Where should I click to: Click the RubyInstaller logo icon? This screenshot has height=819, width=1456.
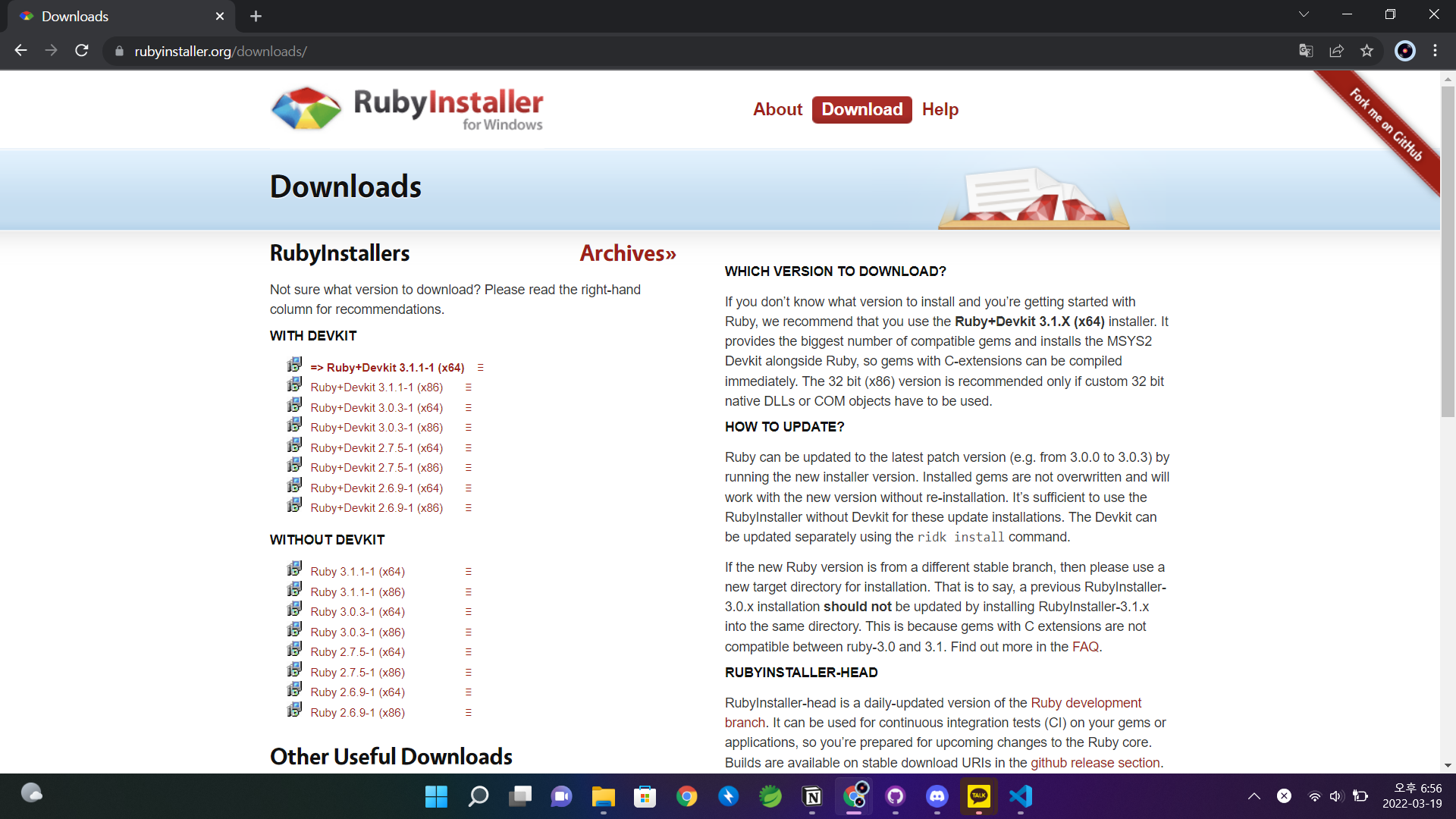pos(306,108)
